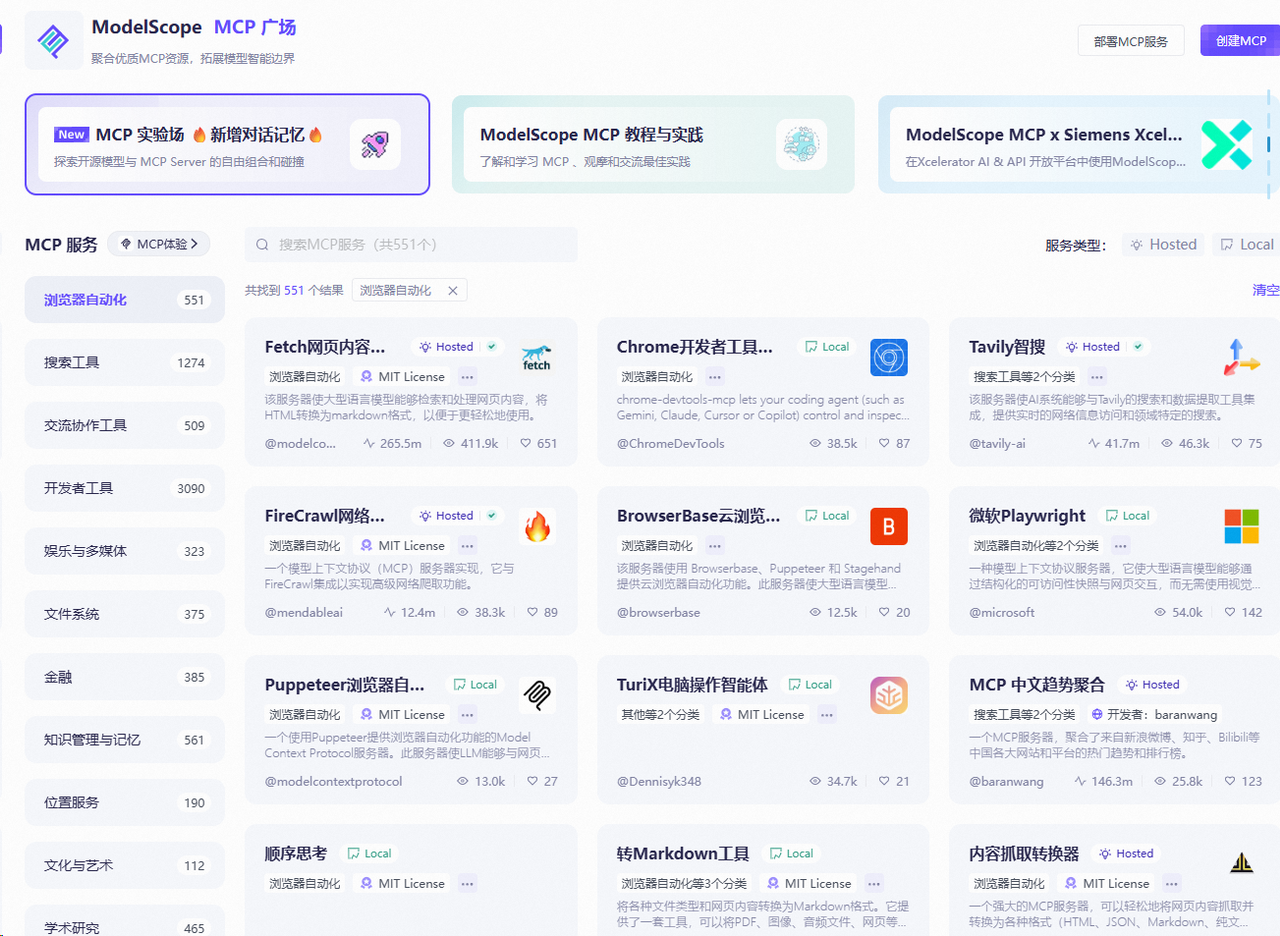Viewport: 1280px width, 936px height.
Task: Click the Tavily arrows logo icon
Action: tap(1242, 357)
